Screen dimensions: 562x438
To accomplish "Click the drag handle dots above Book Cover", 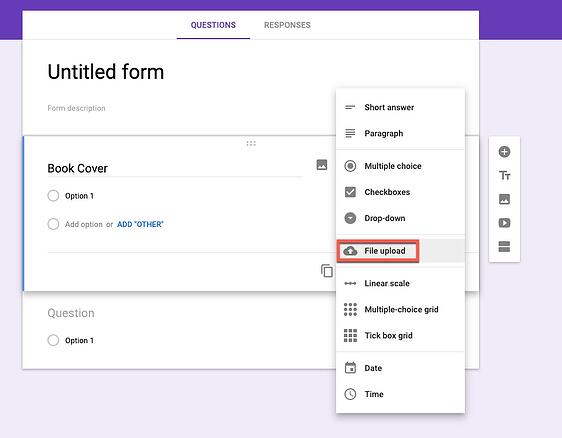I will [x=251, y=144].
